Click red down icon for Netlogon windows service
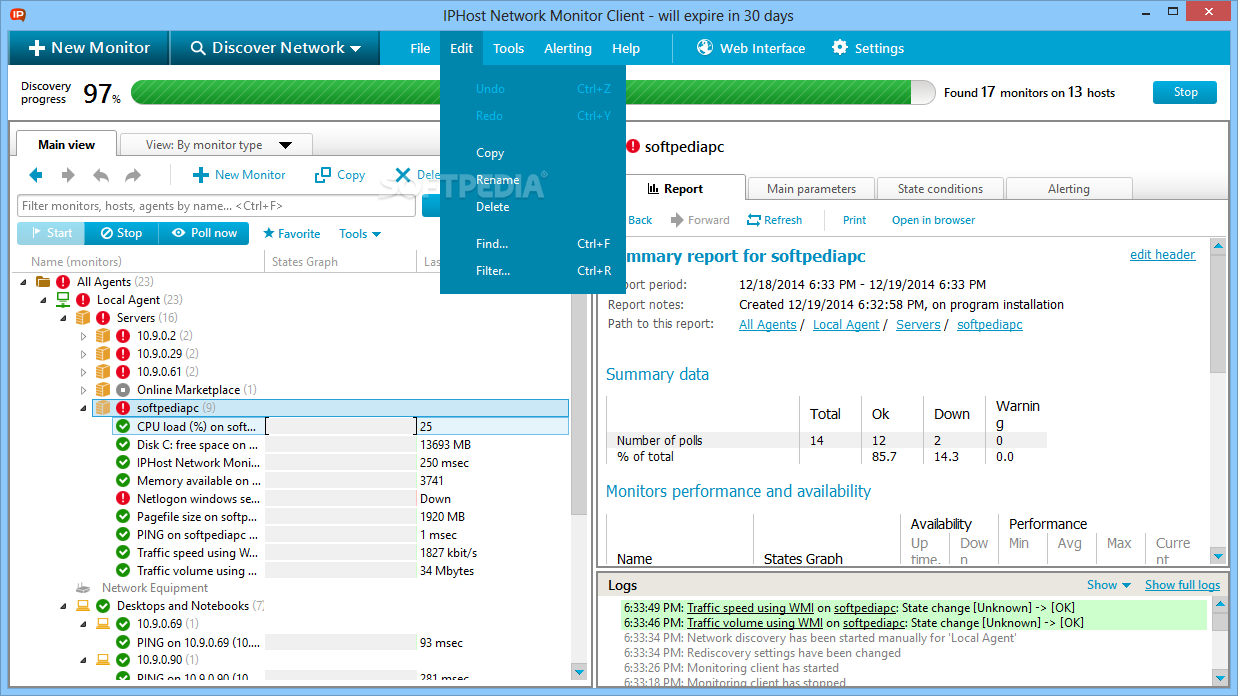This screenshot has width=1238, height=696. 123,499
